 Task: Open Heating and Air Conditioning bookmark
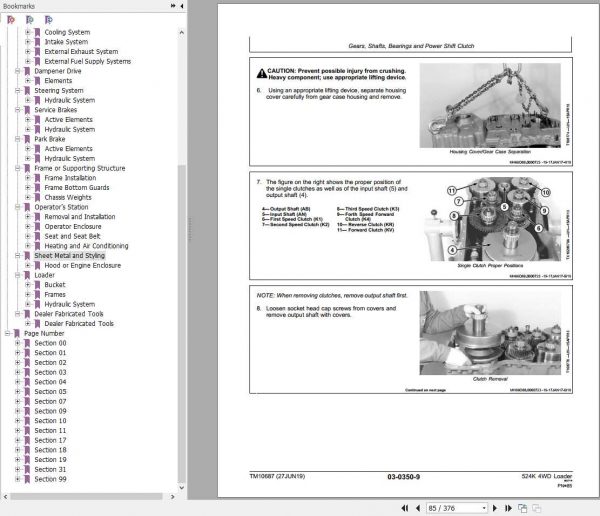pyautogui.click(x=86, y=246)
